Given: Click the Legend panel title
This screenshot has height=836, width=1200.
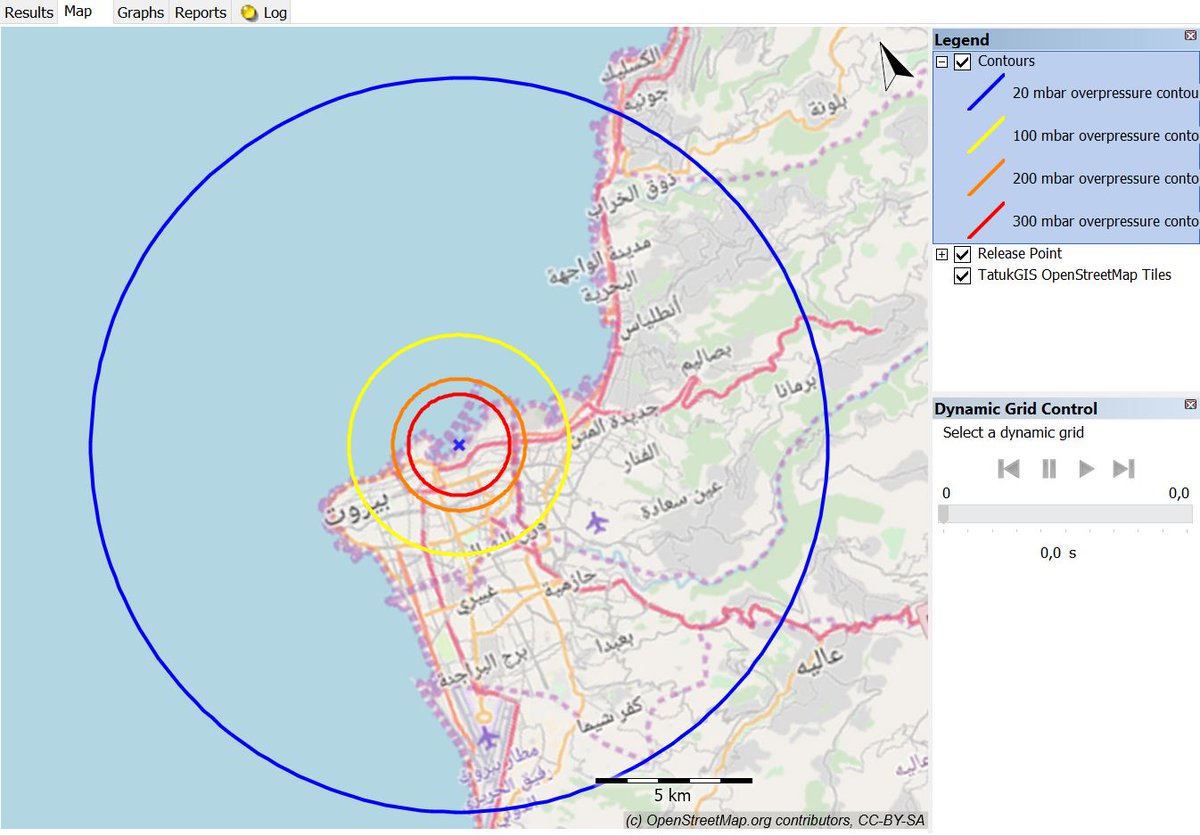Looking at the screenshot, I should pyautogui.click(x=962, y=40).
